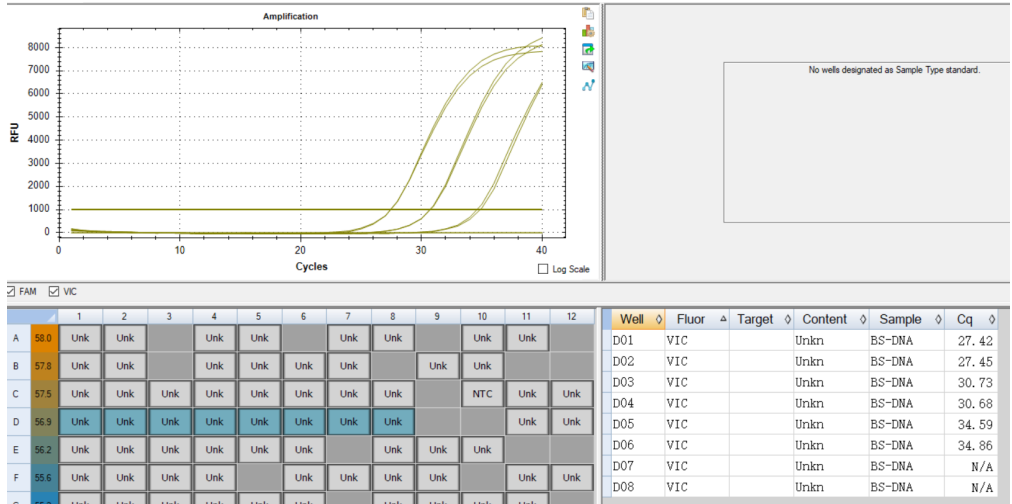
Task: Click the No wells designated standard message
Action: (x=895, y=70)
